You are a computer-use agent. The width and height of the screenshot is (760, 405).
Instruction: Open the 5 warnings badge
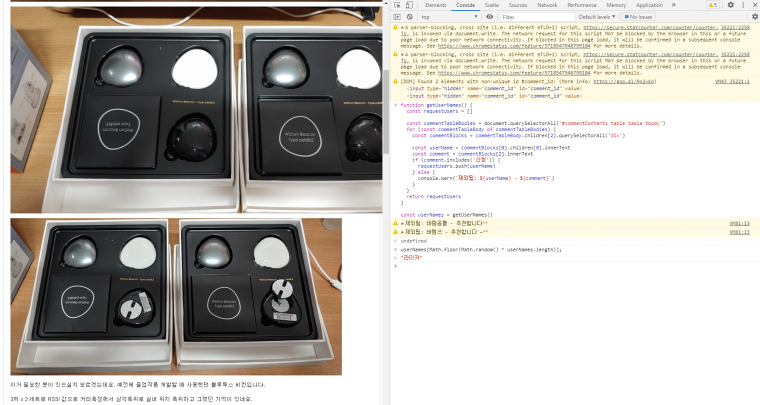click(712, 5)
